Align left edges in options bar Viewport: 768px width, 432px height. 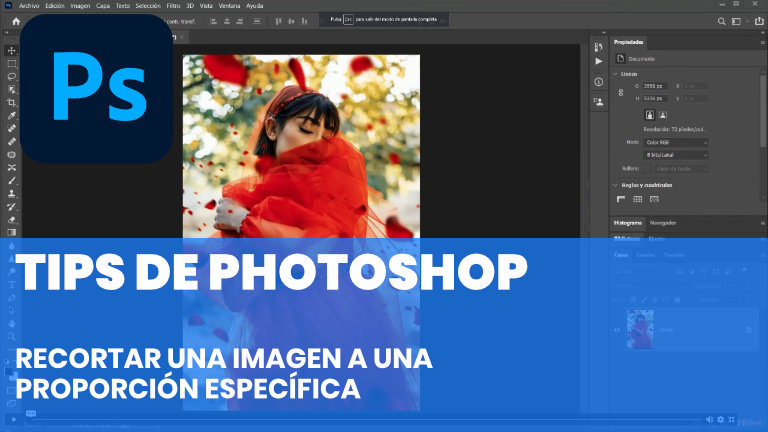pyautogui.click(x=213, y=21)
